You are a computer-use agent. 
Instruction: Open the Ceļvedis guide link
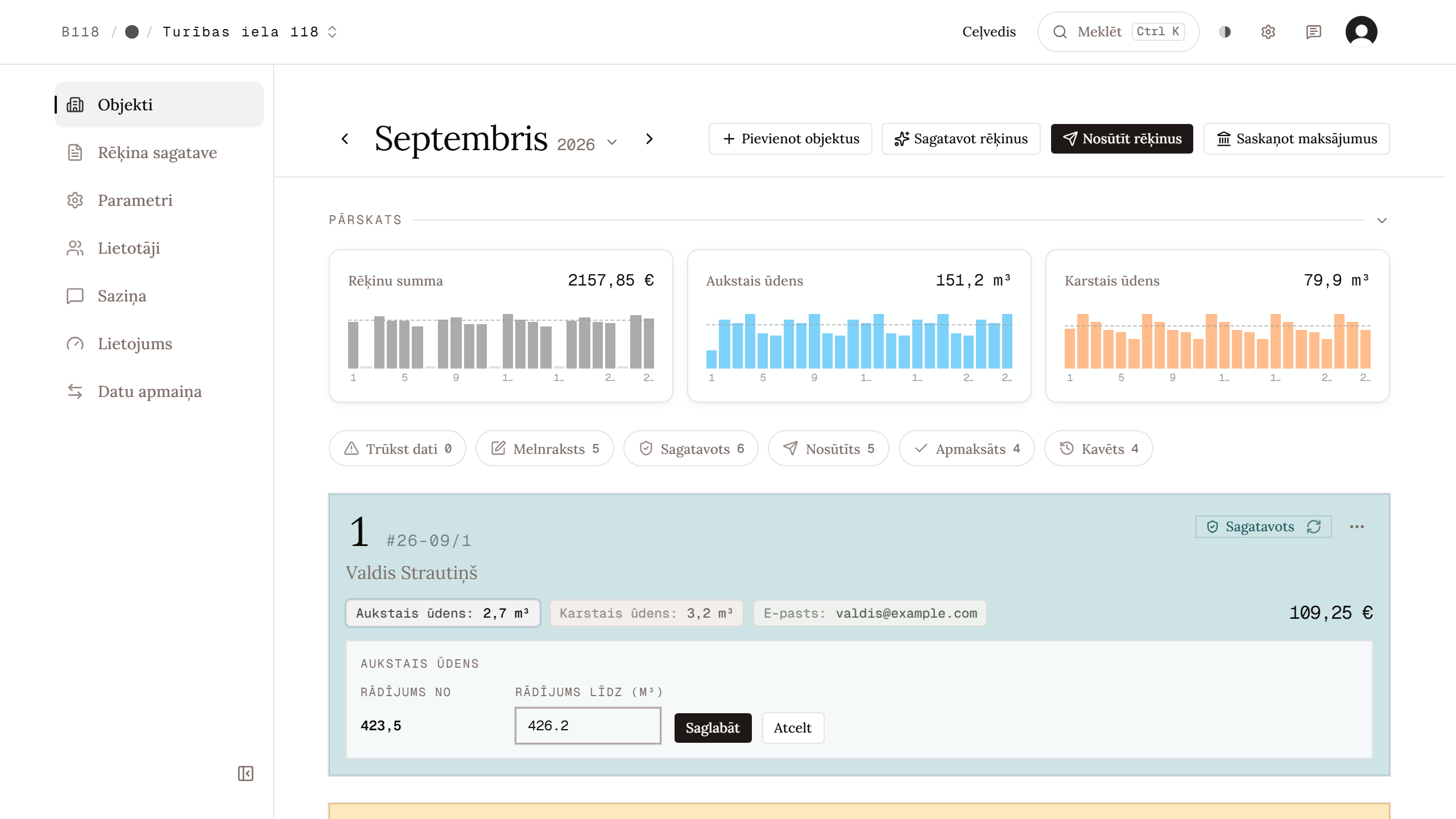tap(989, 32)
